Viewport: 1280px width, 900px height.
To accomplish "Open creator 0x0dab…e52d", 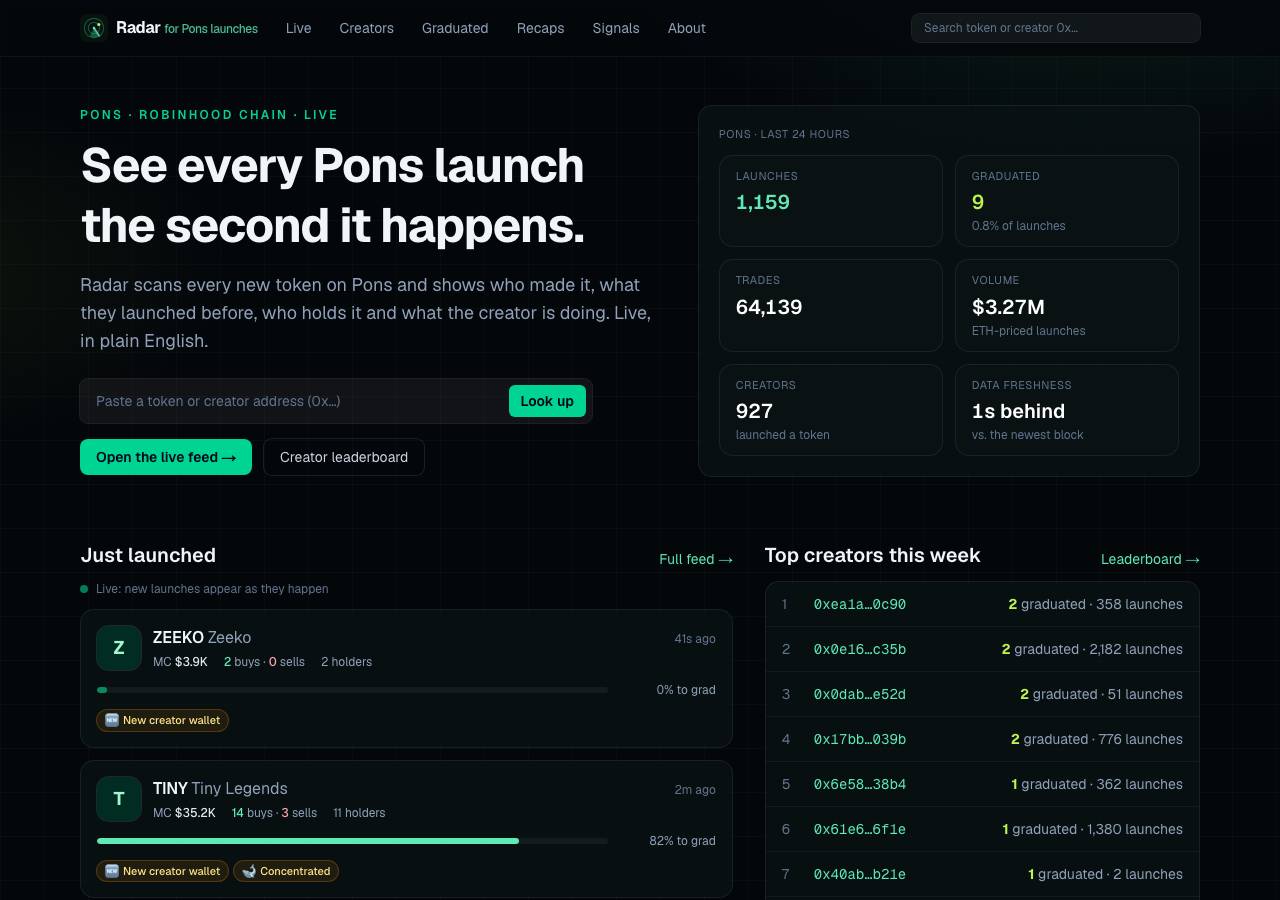I will (860, 694).
